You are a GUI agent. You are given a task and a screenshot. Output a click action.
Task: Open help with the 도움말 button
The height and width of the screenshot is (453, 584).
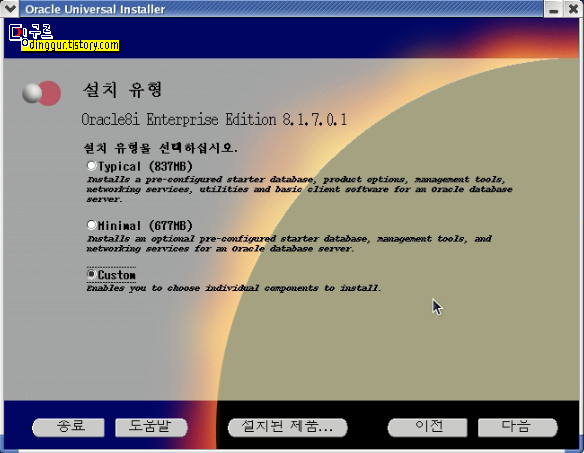click(151, 427)
